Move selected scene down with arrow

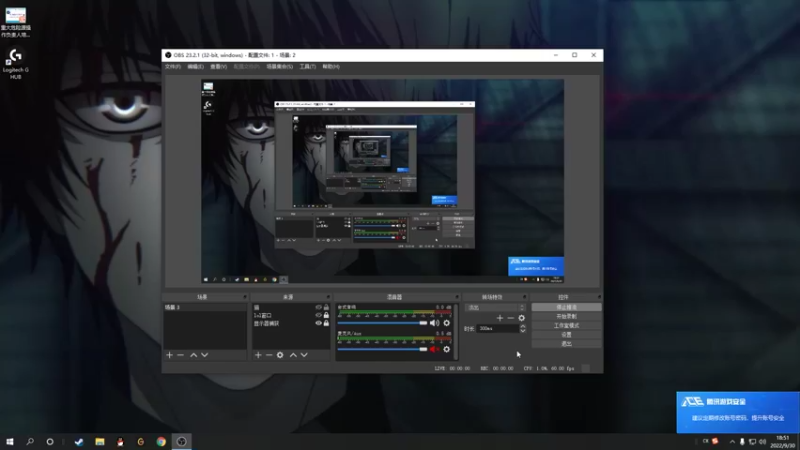[205, 355]
